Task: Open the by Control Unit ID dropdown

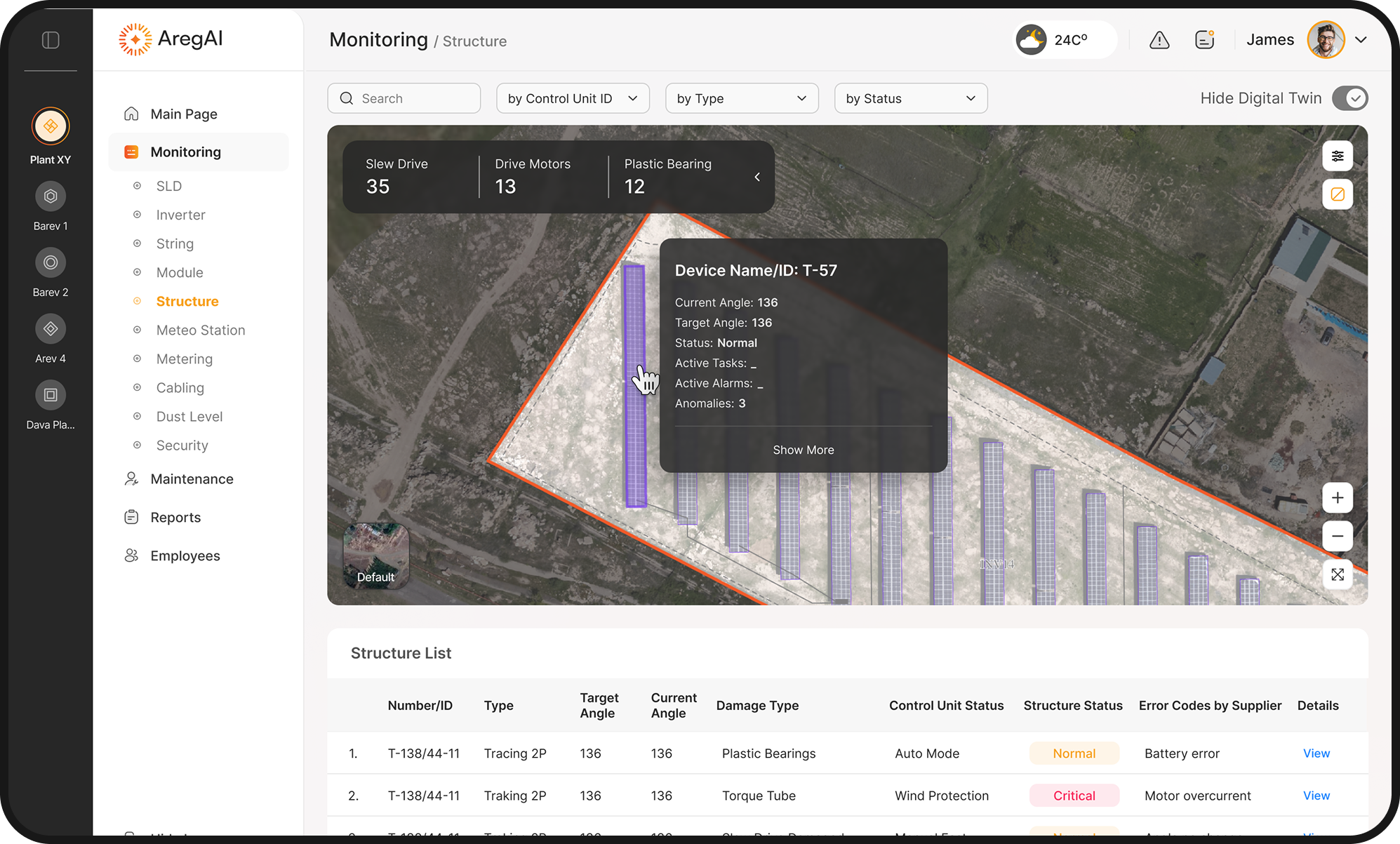Action: click(572, 98)
